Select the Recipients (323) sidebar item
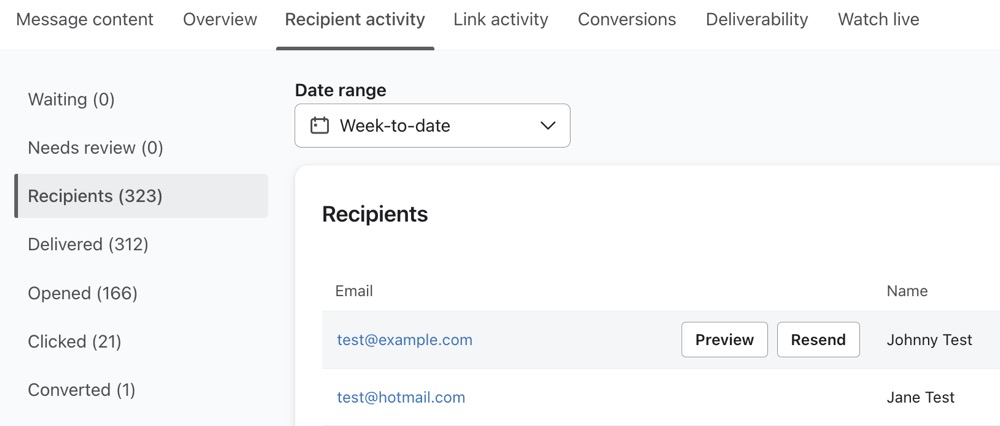1000x426 pixels. tap(95, 196)
